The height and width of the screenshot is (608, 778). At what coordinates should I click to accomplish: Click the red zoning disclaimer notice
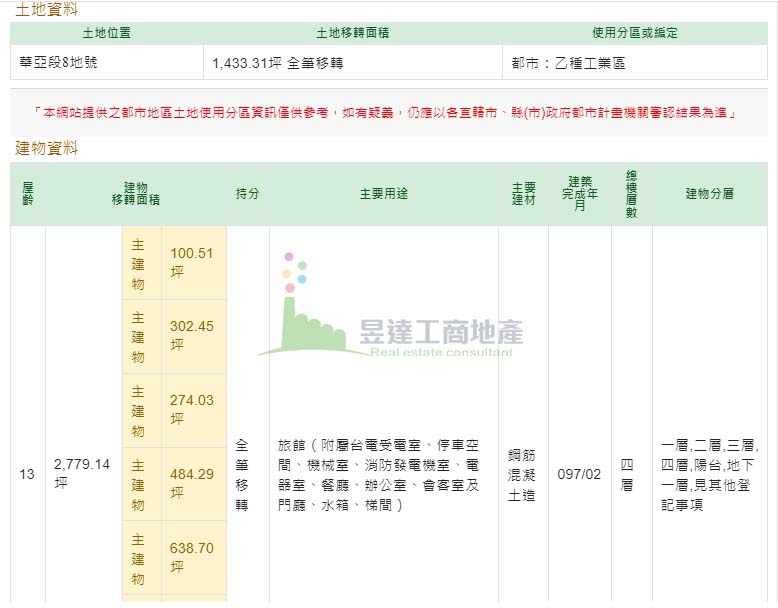(x=385, y=113)
